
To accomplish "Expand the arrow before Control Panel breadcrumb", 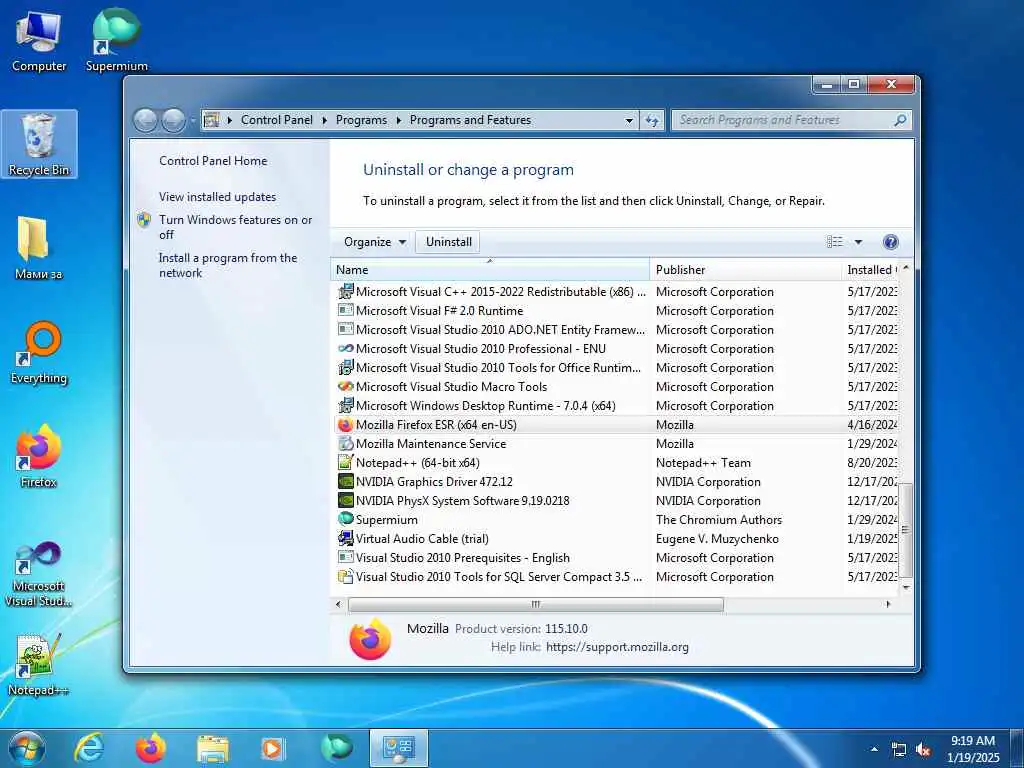I will [x=230, y=120].
